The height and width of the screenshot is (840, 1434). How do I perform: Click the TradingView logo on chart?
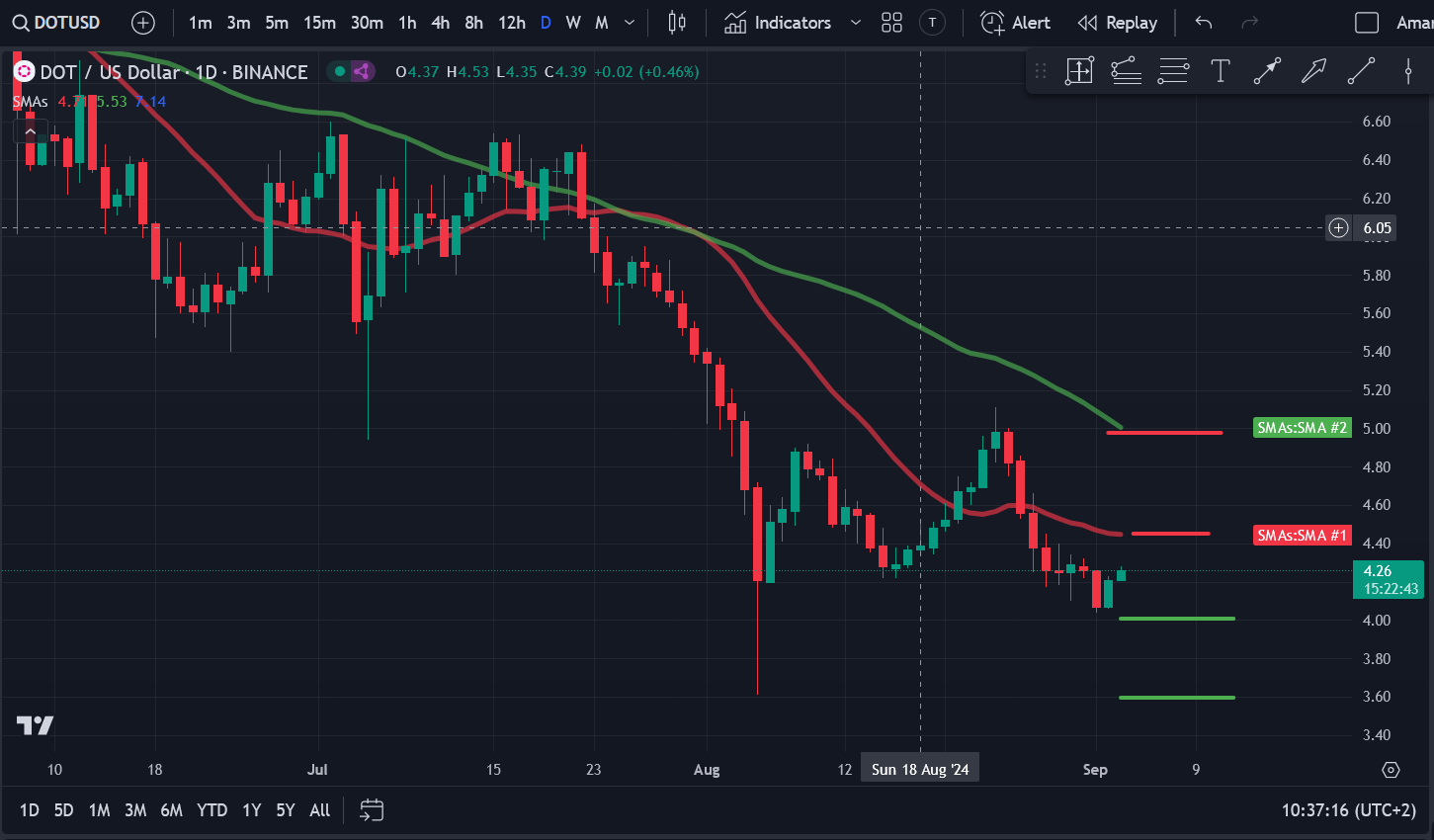36,725
